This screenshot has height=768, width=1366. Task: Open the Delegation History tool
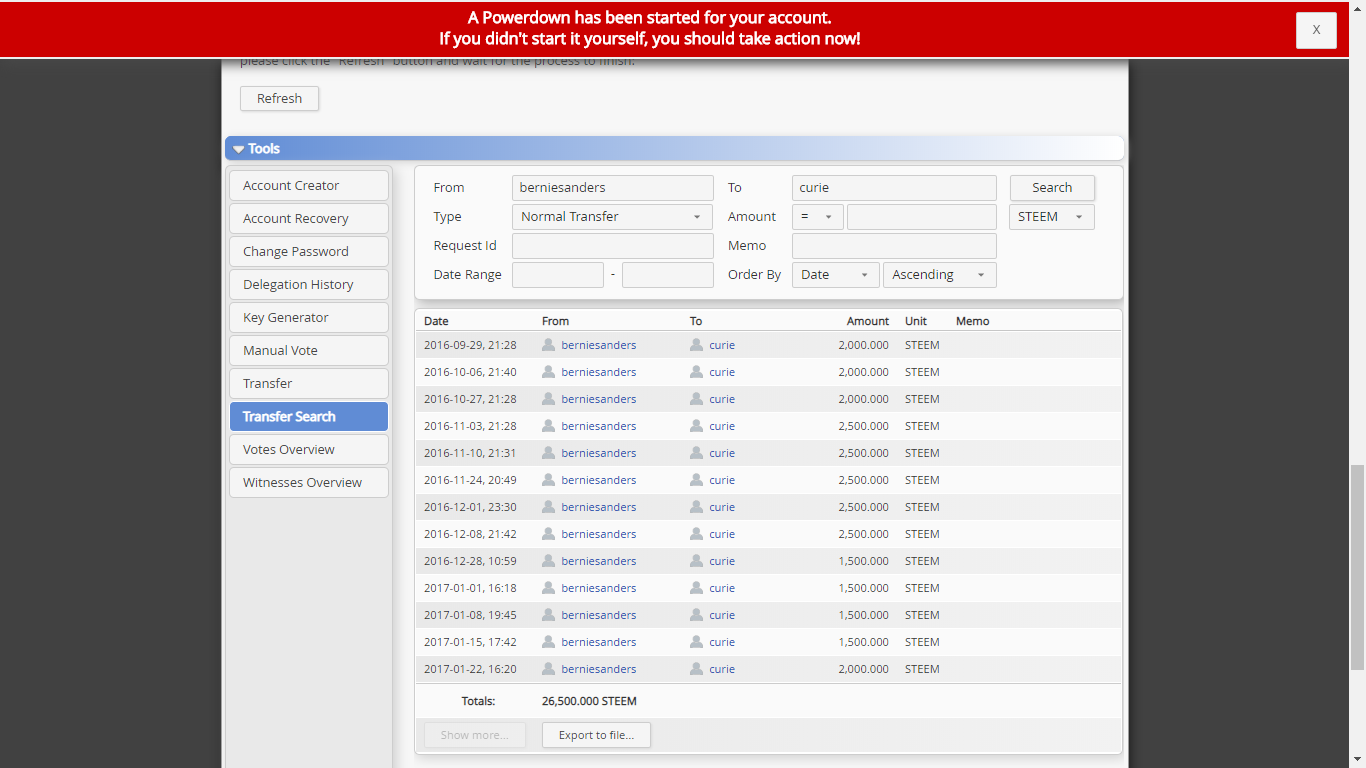point(309,284)
